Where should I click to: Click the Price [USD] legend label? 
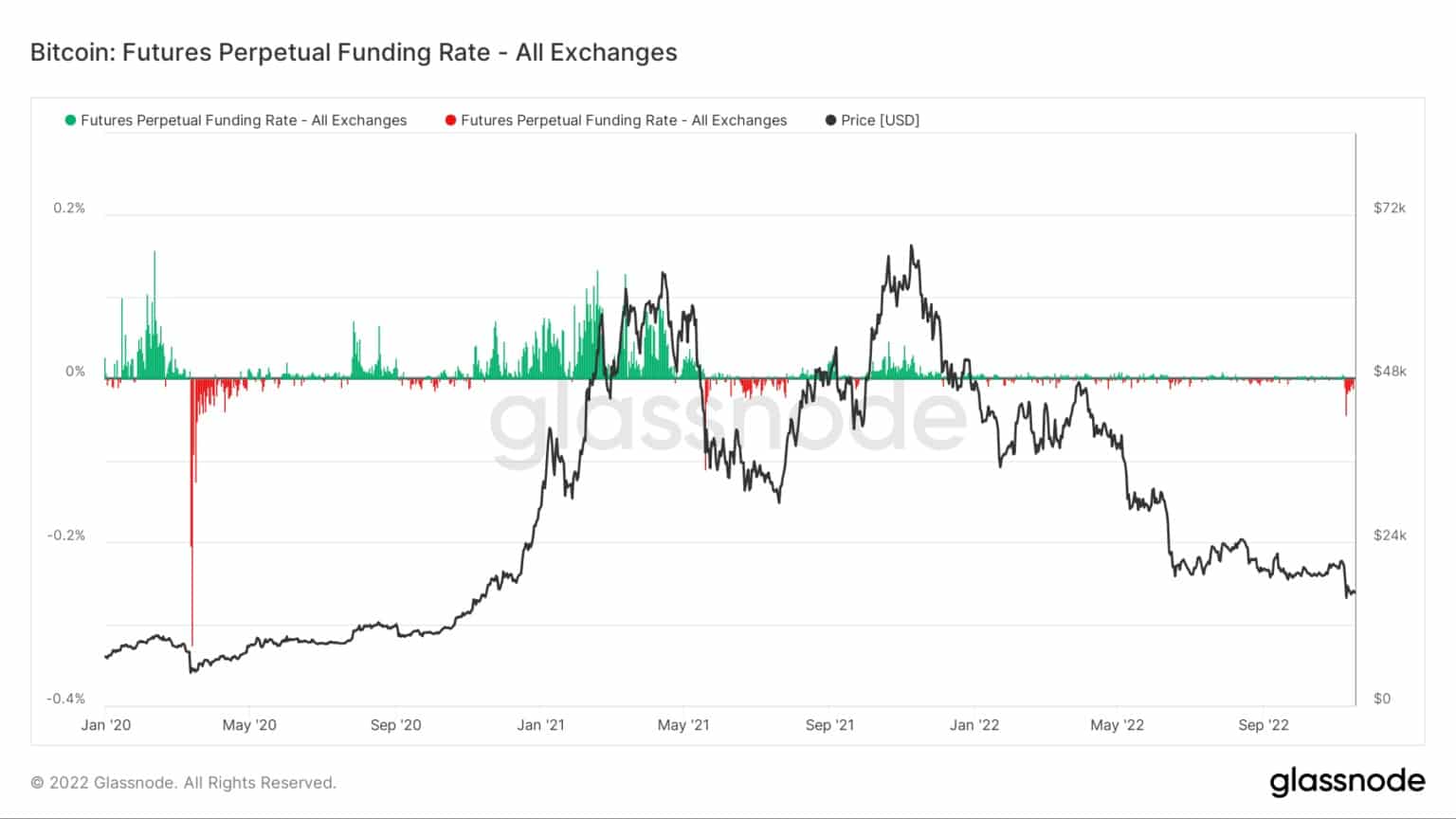(x=881, y=120)
